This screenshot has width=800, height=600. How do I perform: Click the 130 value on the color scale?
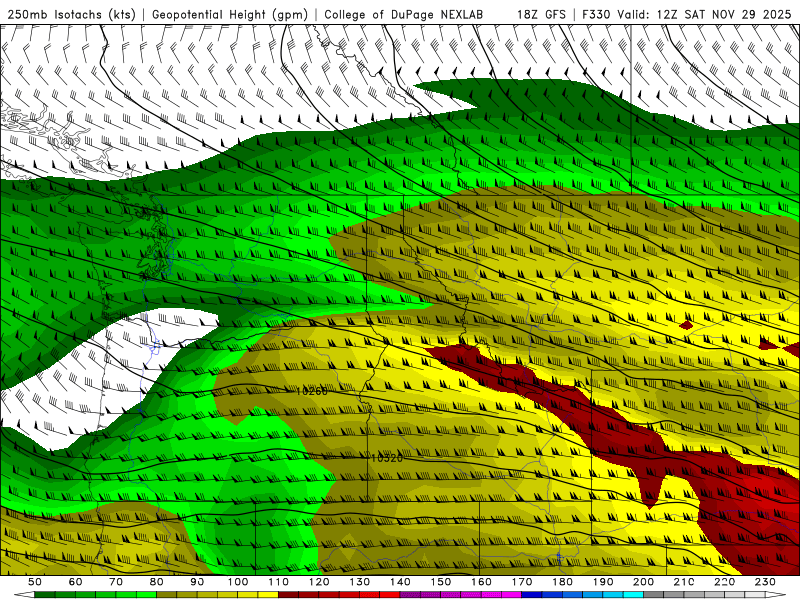click(360, 582)
